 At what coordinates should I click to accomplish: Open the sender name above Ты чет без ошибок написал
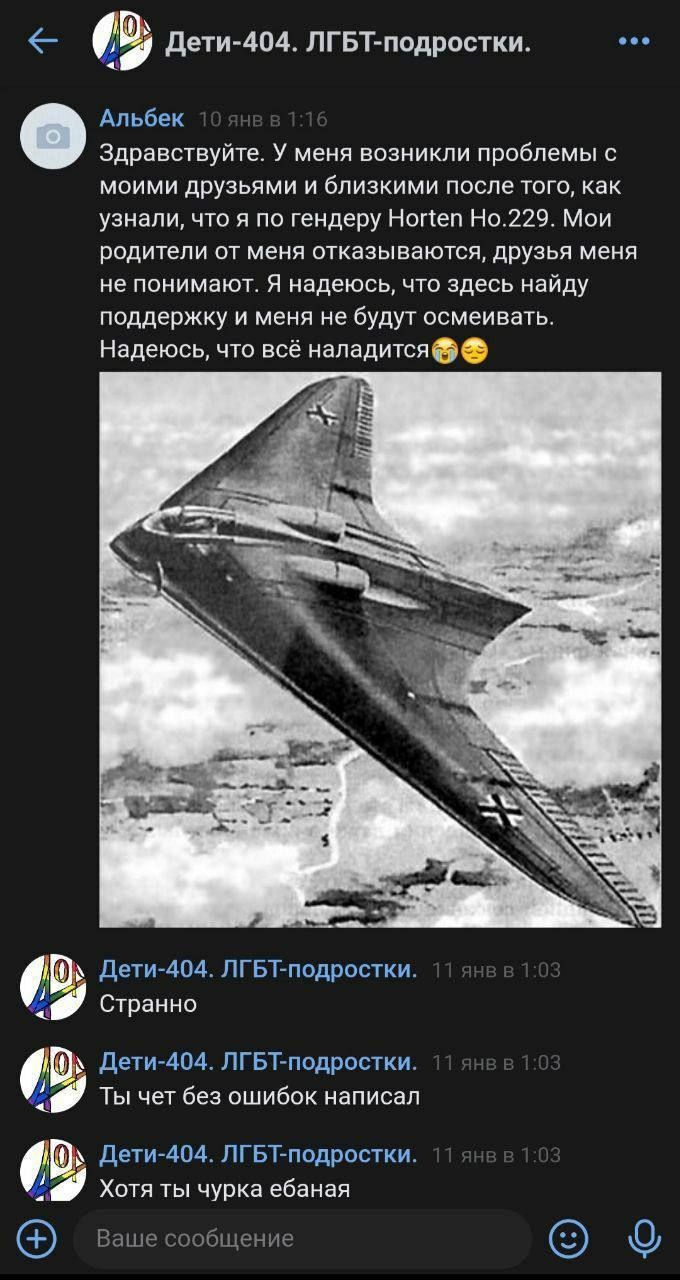(x=258, y=1061)
